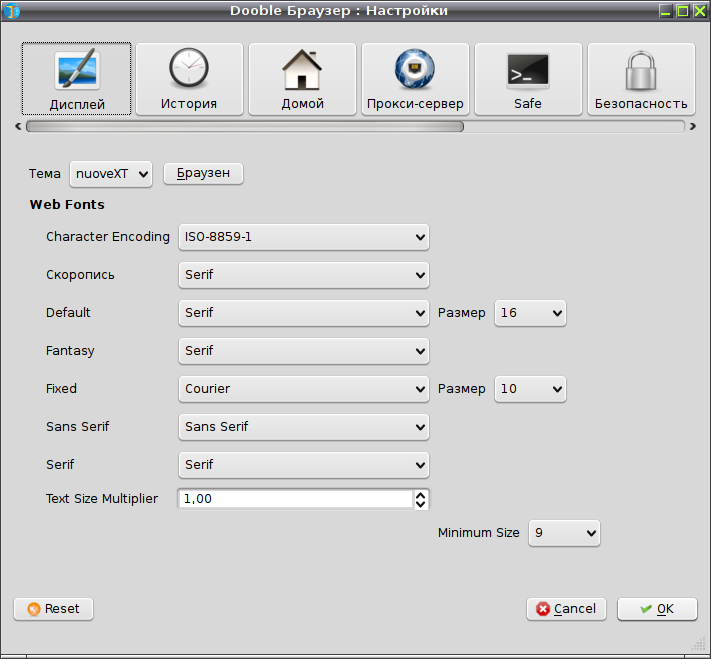Click the Браузен button
Screen dimensions: 711x659
(x=203, y=173)
